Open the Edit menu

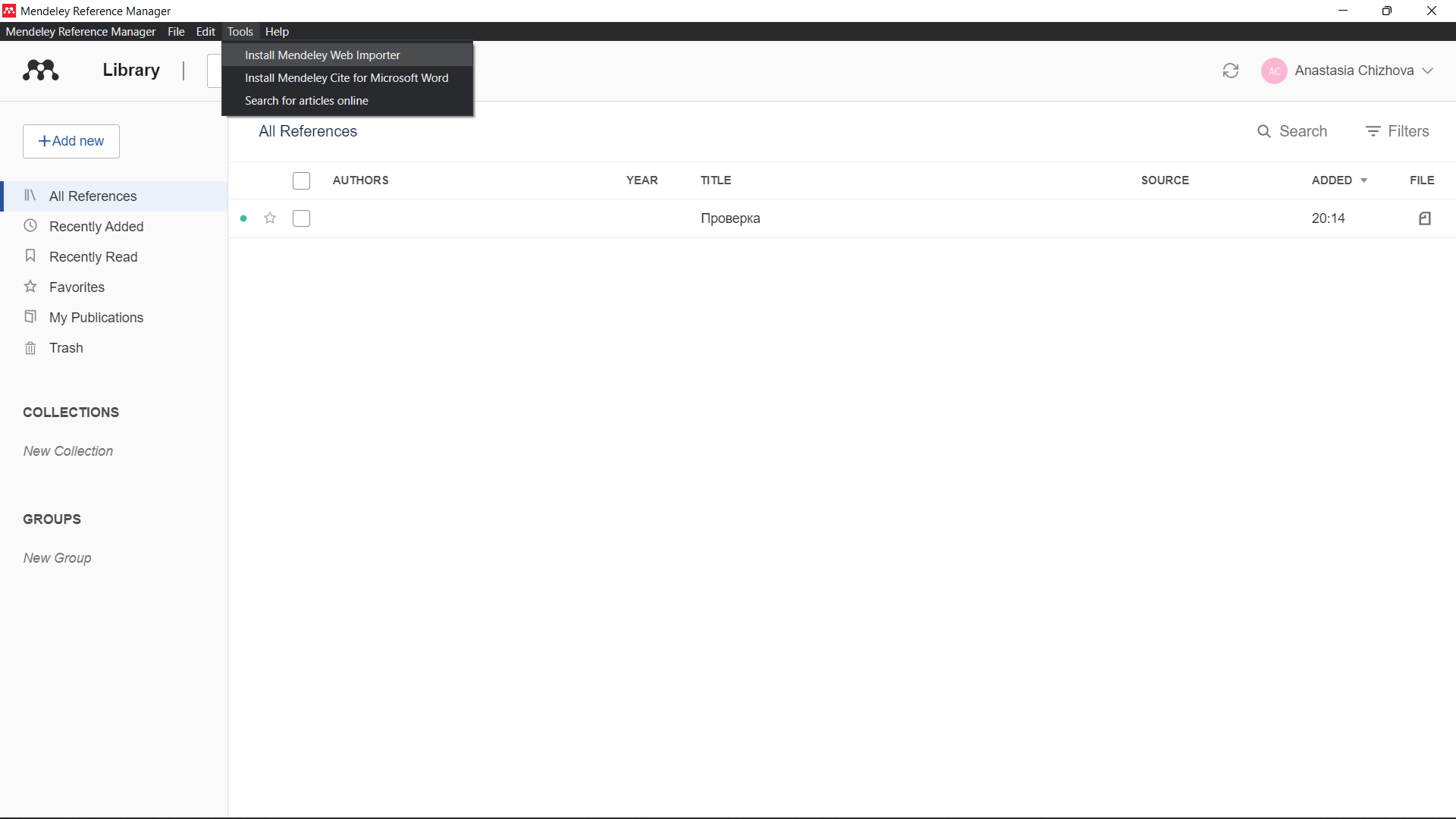(206, 31)
